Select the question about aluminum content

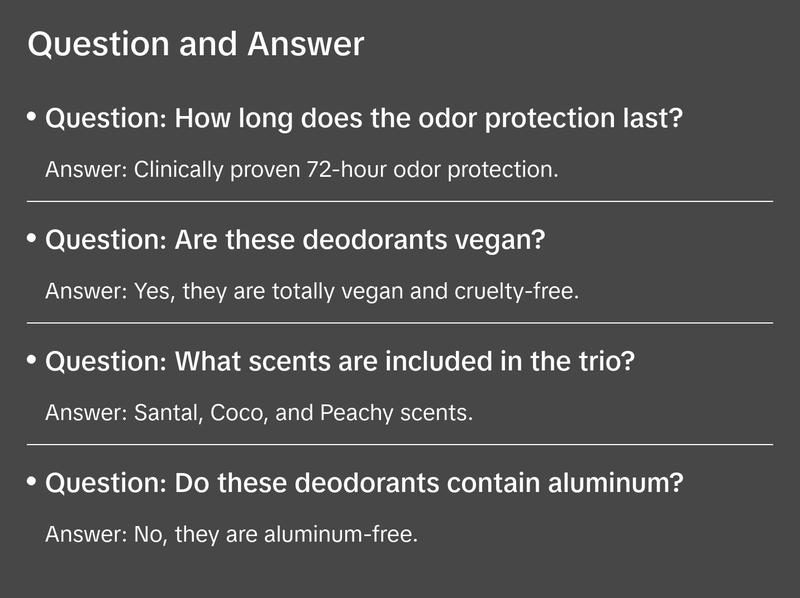click(364, 483)
